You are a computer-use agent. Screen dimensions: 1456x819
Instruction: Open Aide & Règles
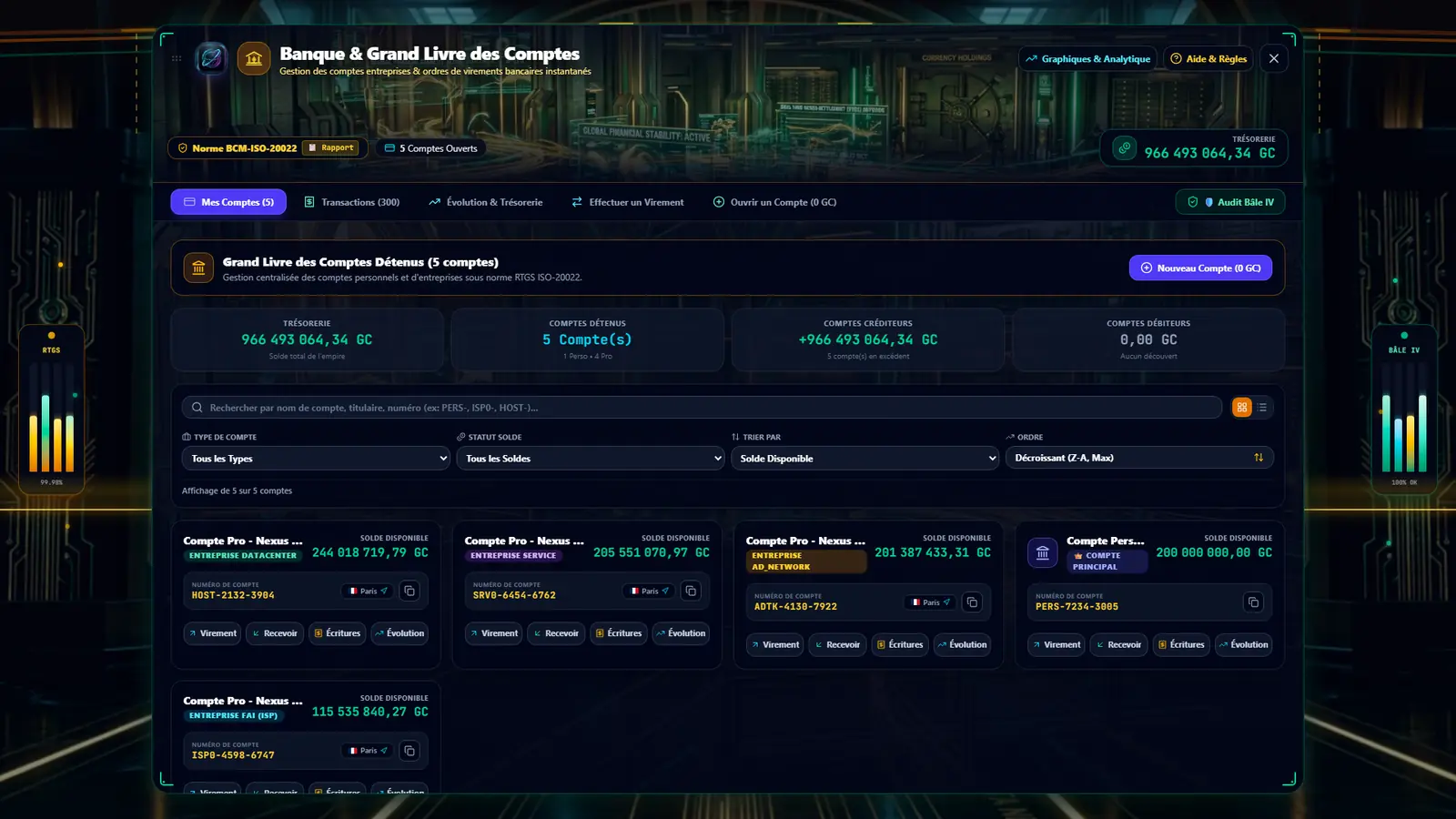click(1208, 59)
